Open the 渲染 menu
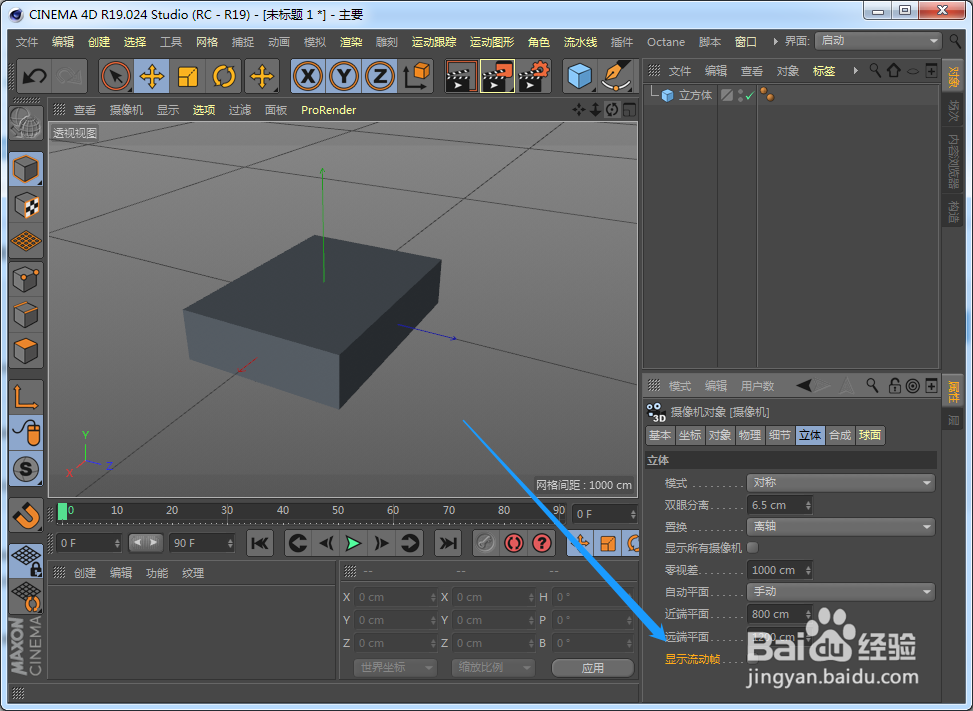This screenshot has width=973, height=711. 351,42
